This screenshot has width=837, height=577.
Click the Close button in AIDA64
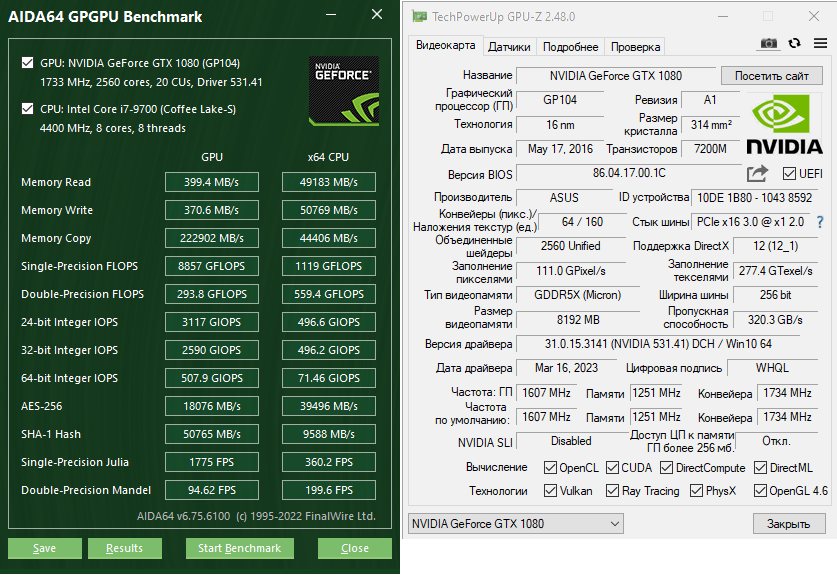coord(354,548)
